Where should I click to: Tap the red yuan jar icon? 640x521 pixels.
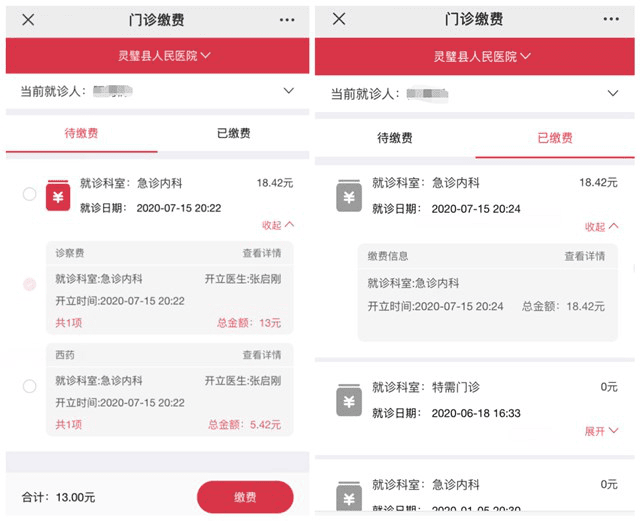pyautogui.click(x=59, y=195)
